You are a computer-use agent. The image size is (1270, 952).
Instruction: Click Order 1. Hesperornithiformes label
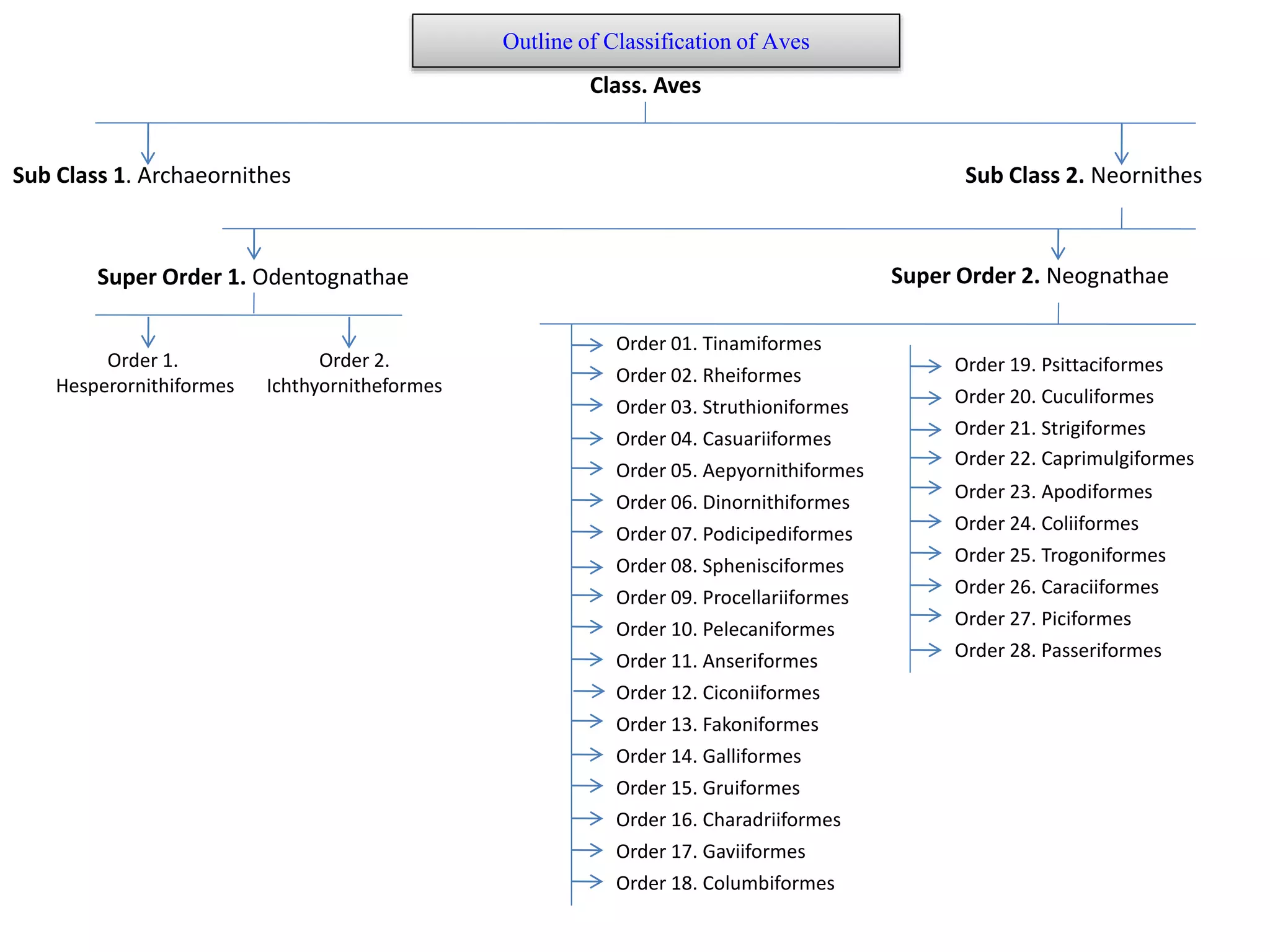click(x=144, y=373)
